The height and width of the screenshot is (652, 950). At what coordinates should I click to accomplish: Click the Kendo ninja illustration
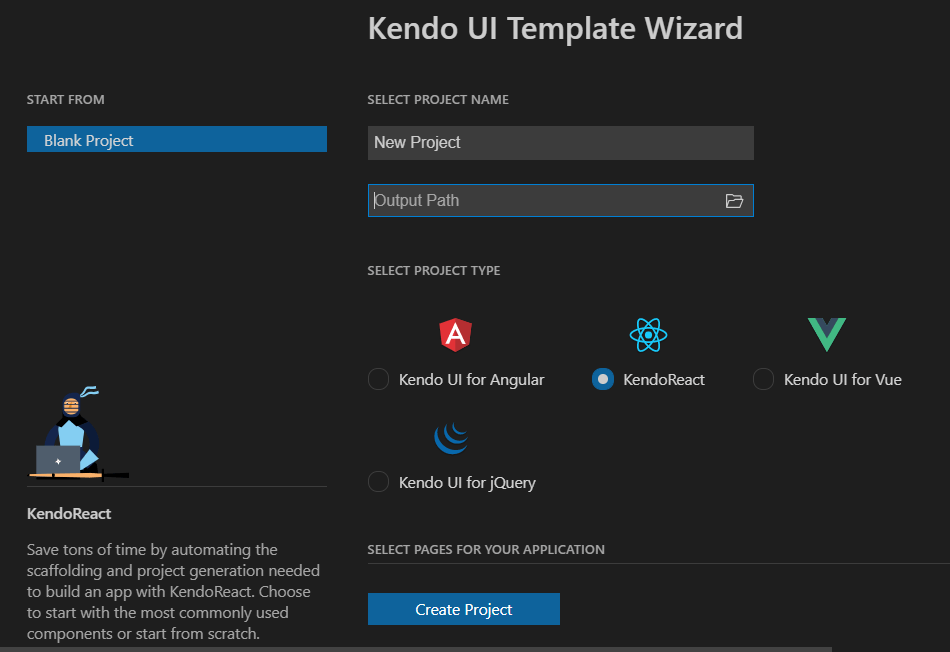click(x=79, y=434)
